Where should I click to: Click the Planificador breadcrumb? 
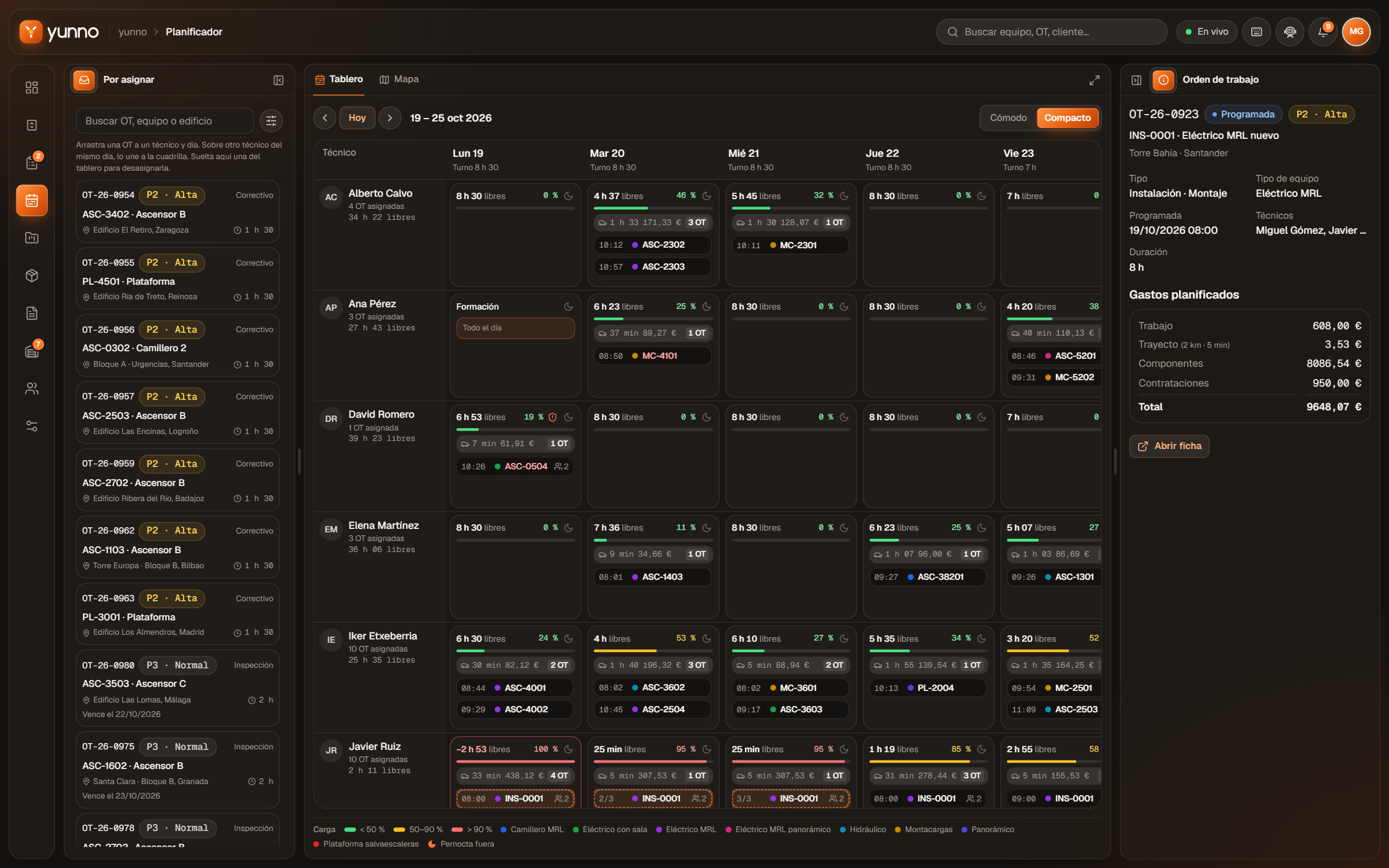point(194,32)
